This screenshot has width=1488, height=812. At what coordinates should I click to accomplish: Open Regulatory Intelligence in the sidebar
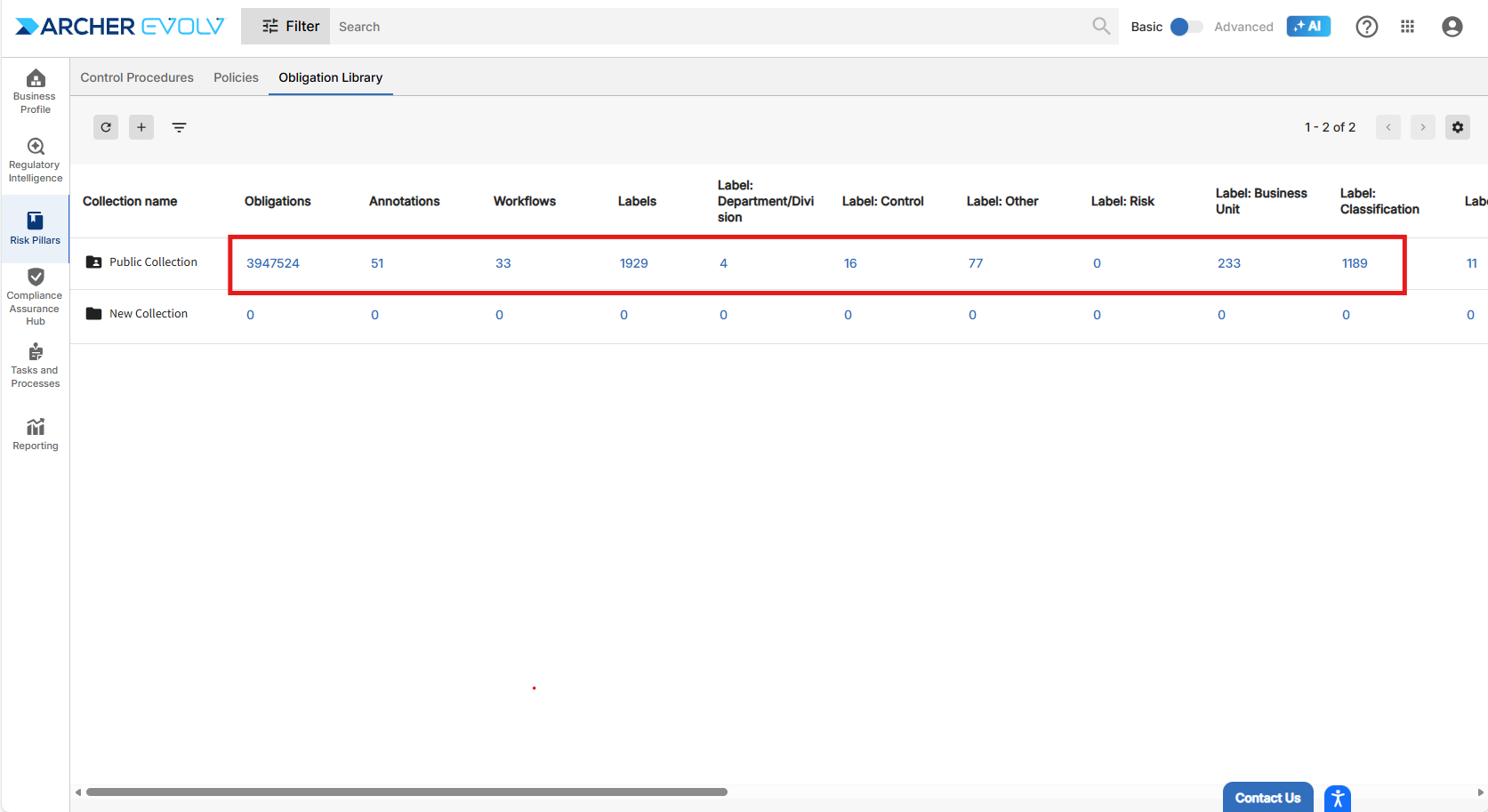click(x=36, y=160)
